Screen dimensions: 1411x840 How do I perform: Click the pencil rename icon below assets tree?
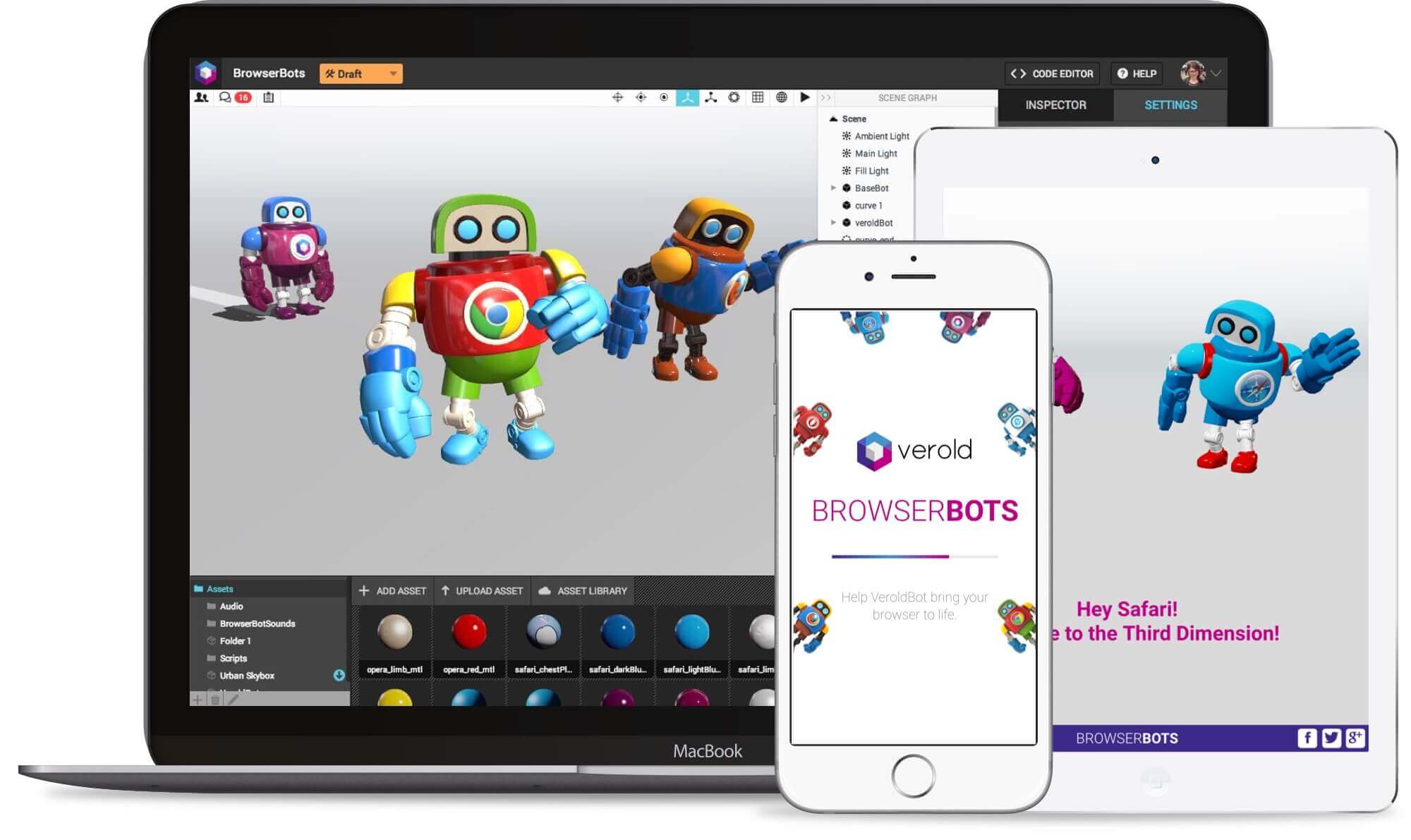pyautogui.click(x=234, y=700)
